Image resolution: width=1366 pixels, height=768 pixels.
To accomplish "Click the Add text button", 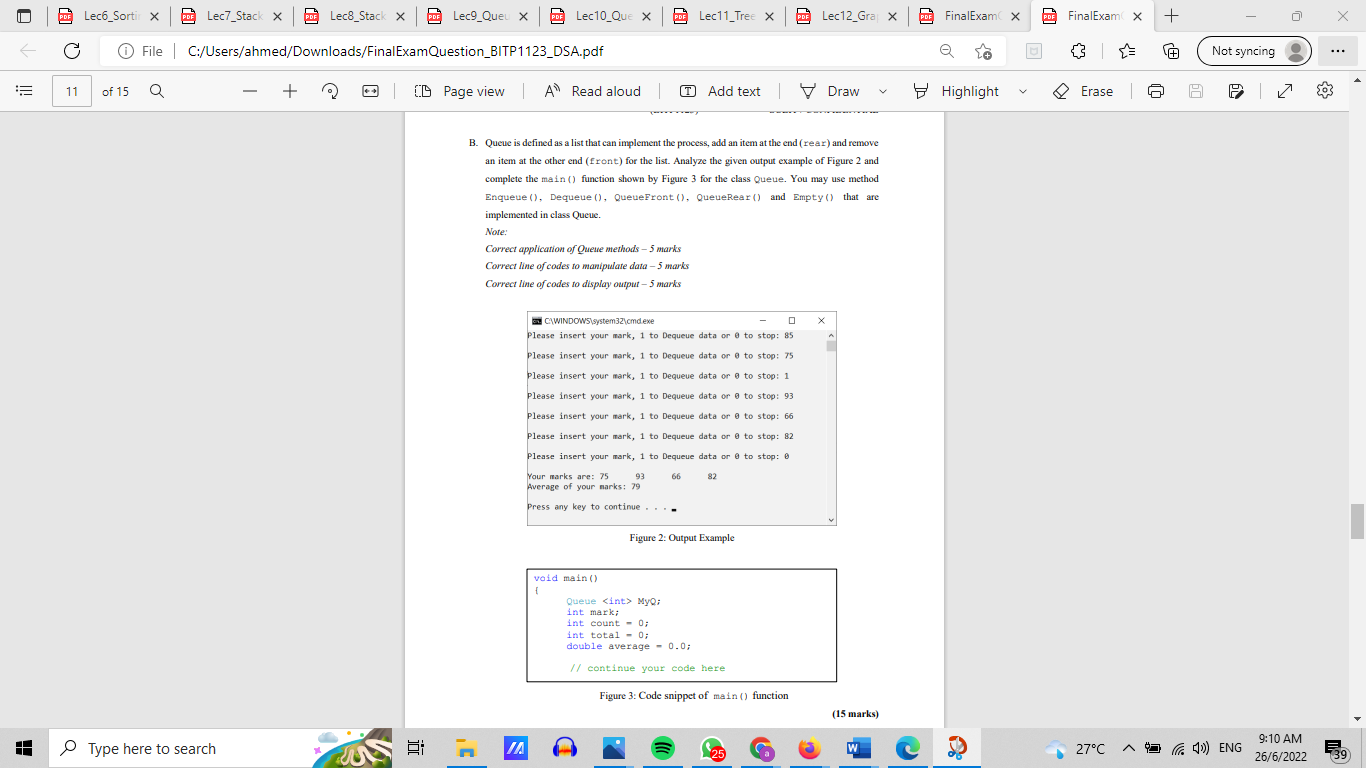I will (x=721, y=90).
